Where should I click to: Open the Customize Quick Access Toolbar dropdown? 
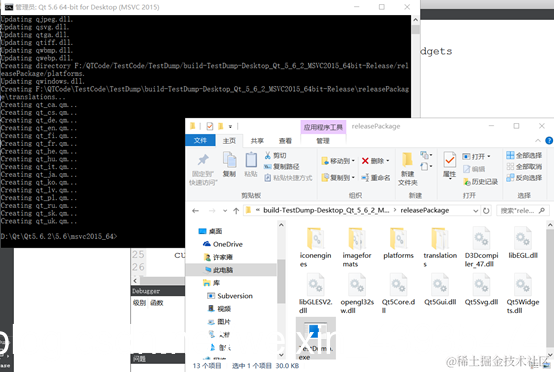click(230, 126)
